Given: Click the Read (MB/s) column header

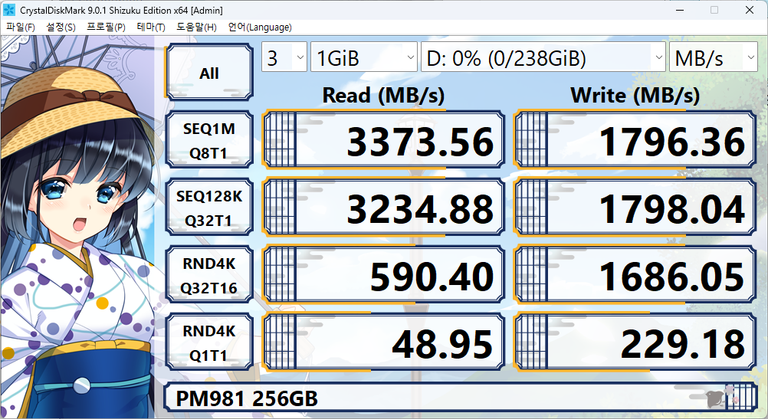Looking at the screenshot, I should coord(384,95).
